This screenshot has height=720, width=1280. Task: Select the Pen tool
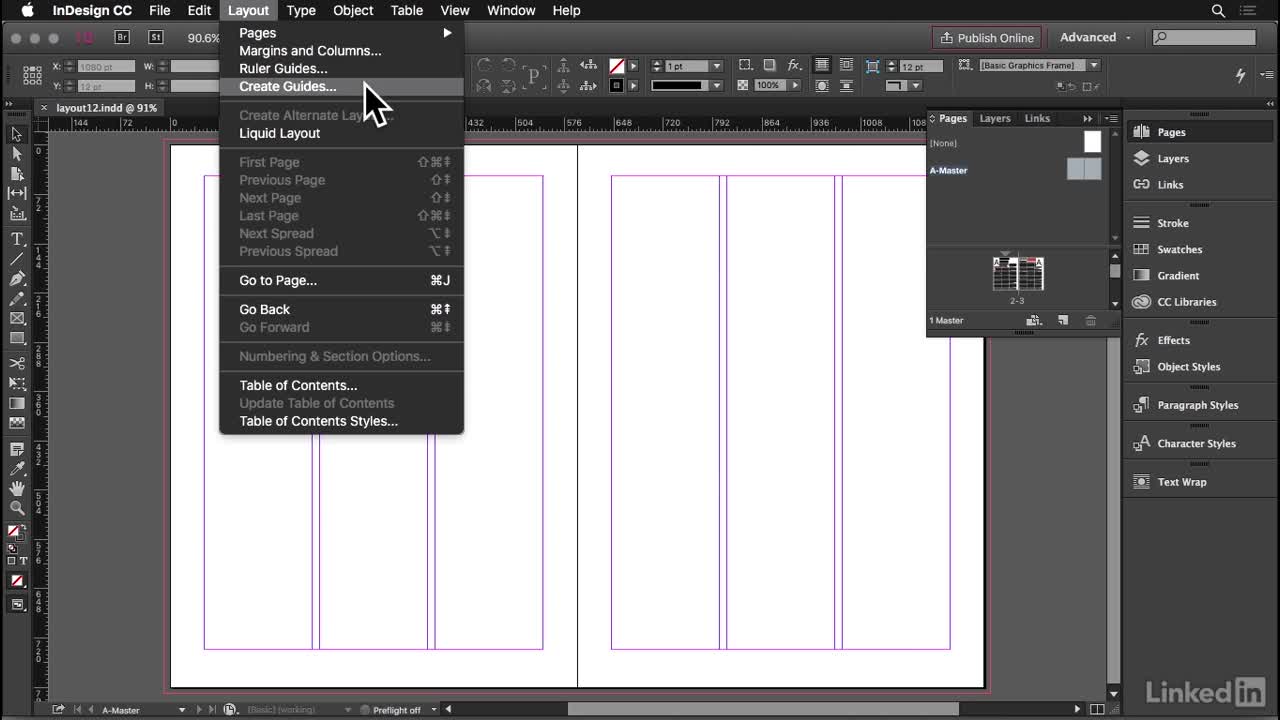click(x=17, y=279)
